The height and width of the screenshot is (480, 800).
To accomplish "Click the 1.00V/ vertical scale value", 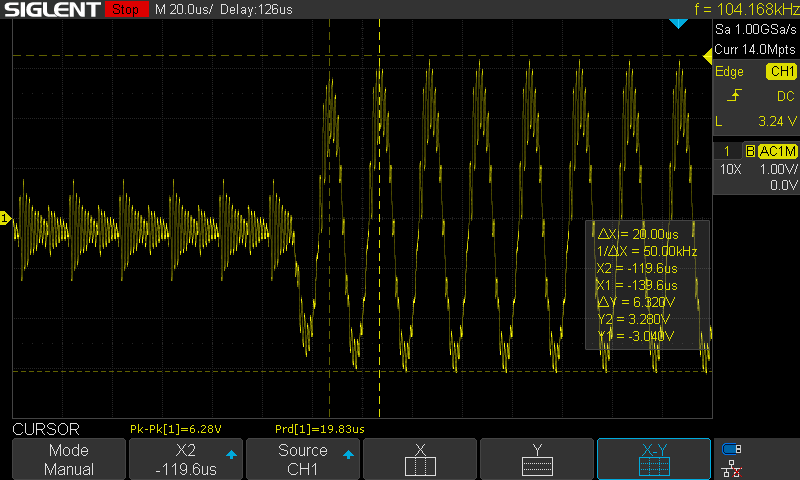I will [x=779, y=169].
